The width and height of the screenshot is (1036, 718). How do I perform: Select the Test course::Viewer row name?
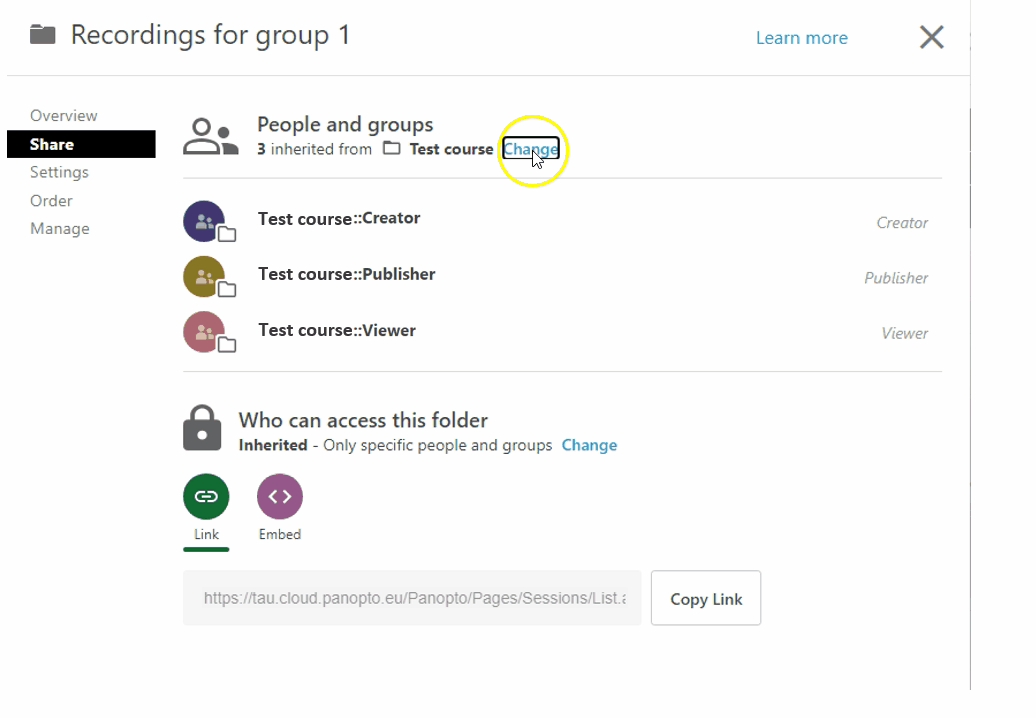pos(337,330)
